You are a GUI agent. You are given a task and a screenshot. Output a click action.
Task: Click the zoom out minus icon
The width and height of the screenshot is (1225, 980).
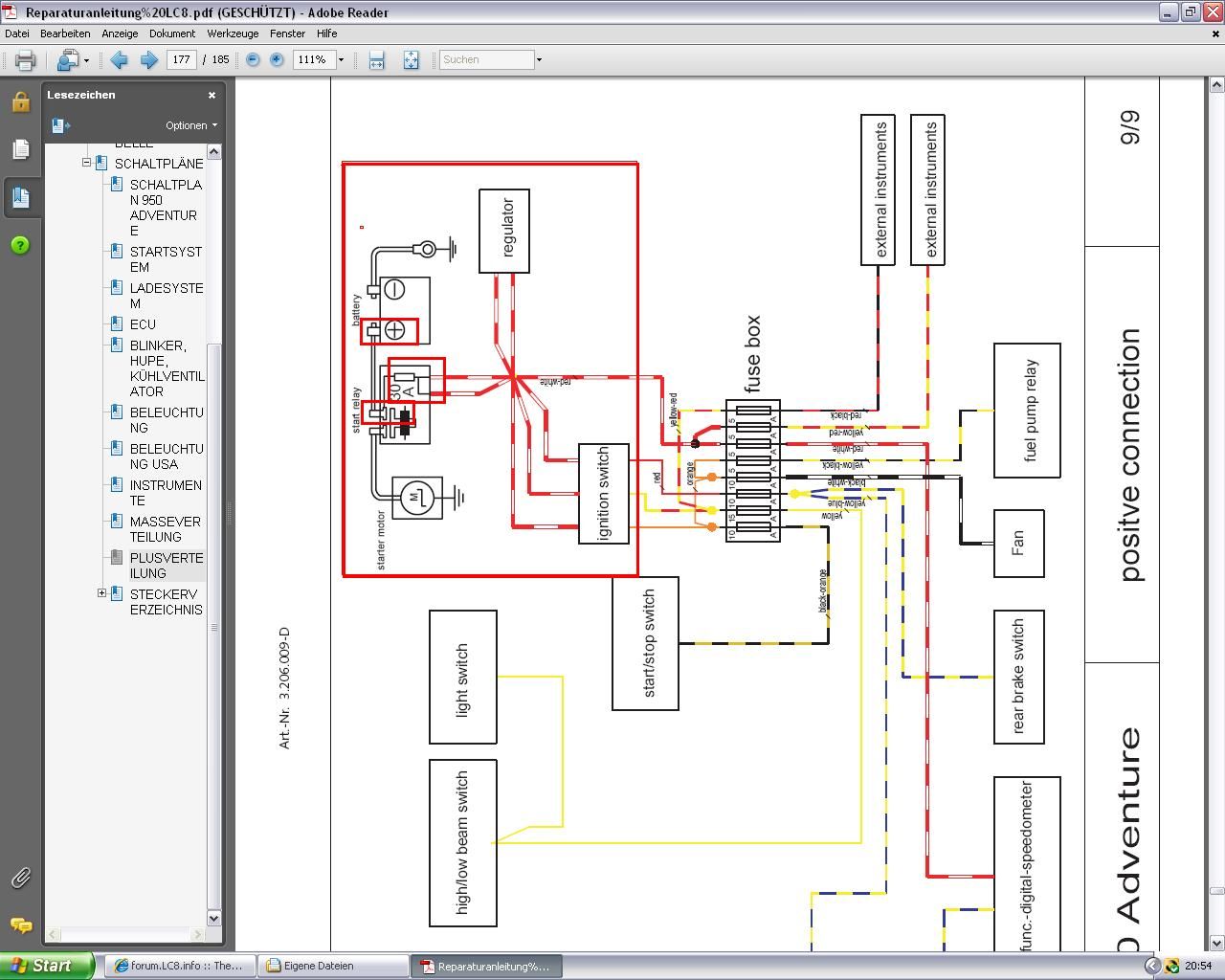(x=253, y=59)
